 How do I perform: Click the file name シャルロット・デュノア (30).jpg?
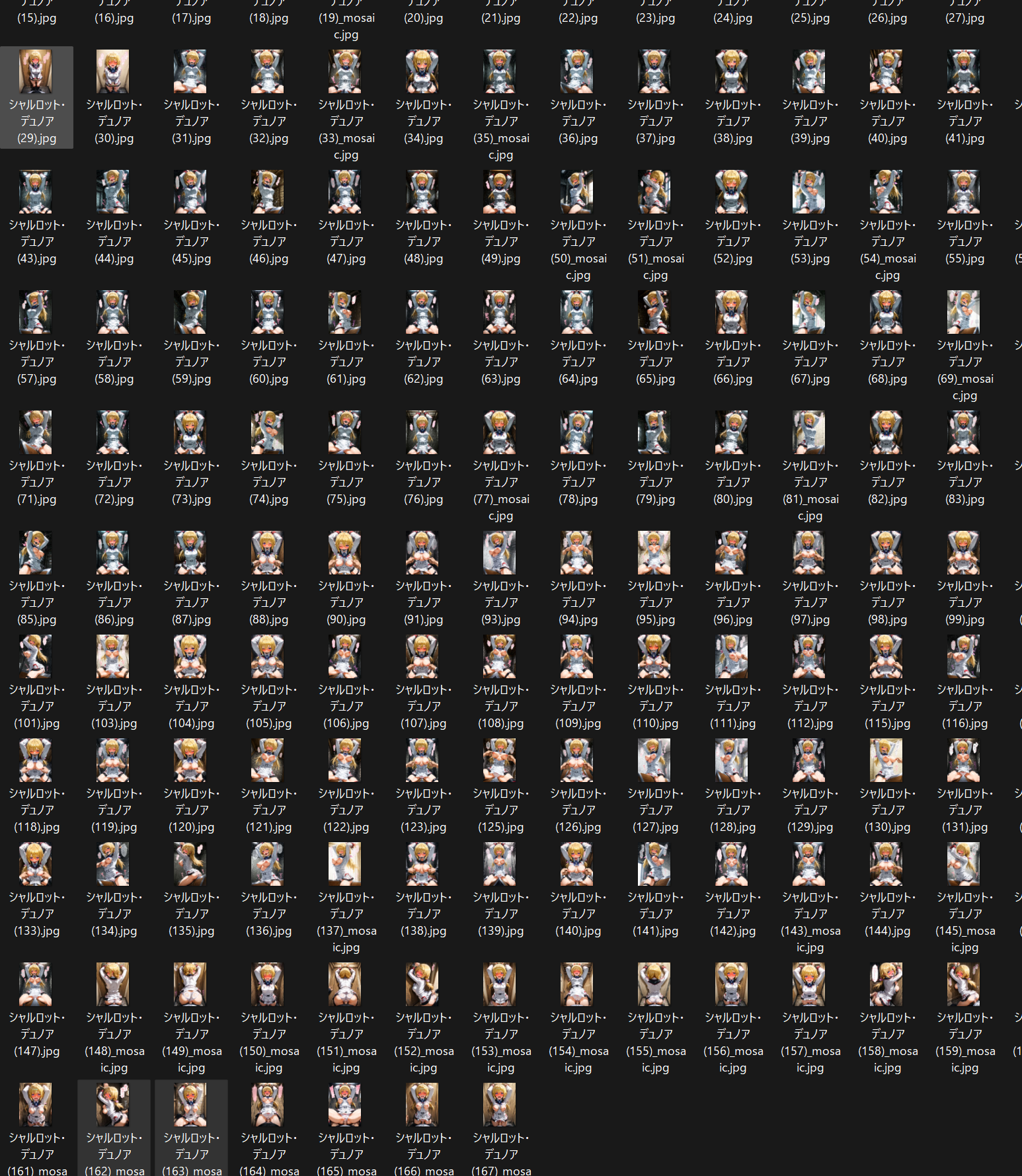[x=114, y=122]
